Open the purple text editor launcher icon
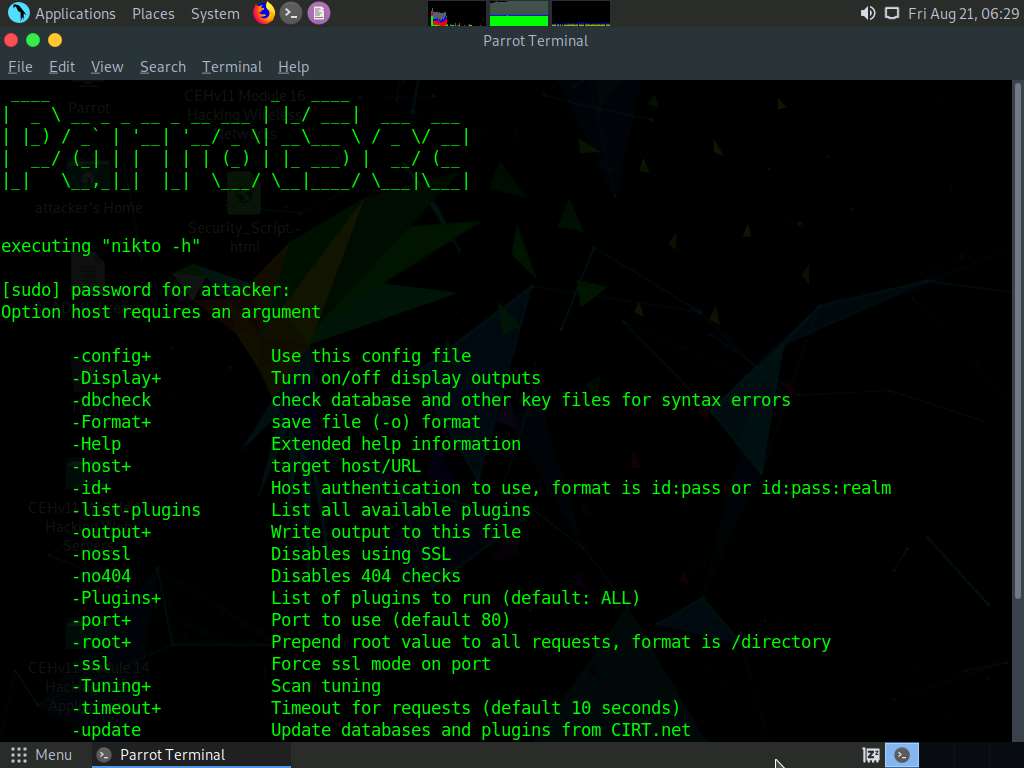The width and height of the screenshot is (1024, 768). click(319, 13)
